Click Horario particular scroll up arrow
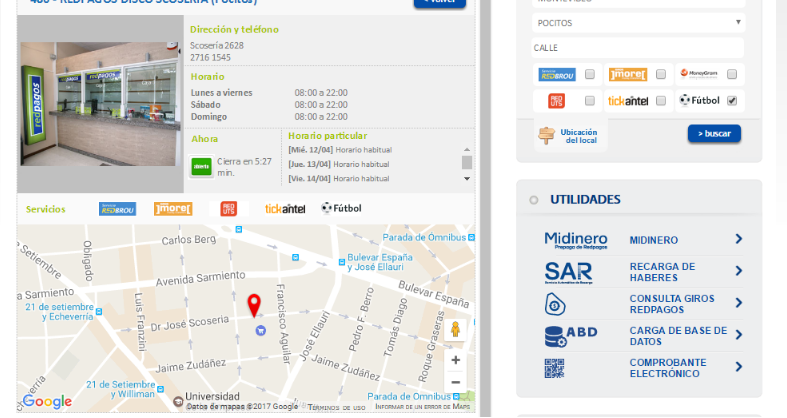Viewport: 787px width, 418px height. coord(467,150)
